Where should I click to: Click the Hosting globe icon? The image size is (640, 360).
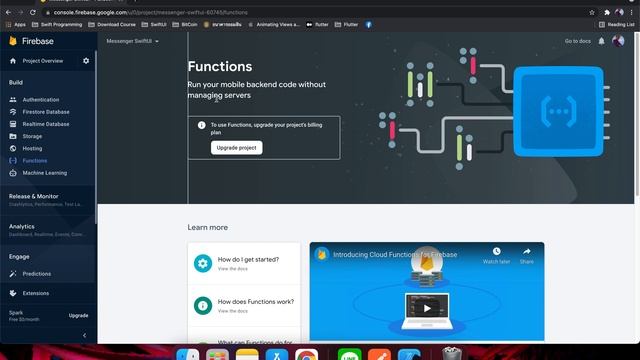(x=13, y=149)
